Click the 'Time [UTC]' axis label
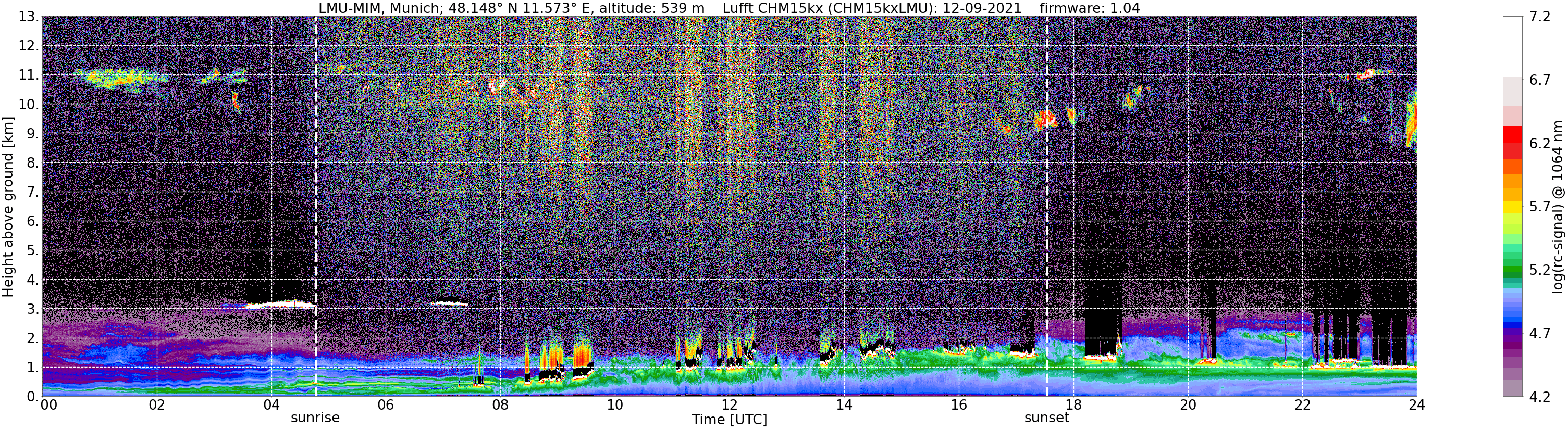The width and height of the screenshot is (1568, 430). [729, 420]
